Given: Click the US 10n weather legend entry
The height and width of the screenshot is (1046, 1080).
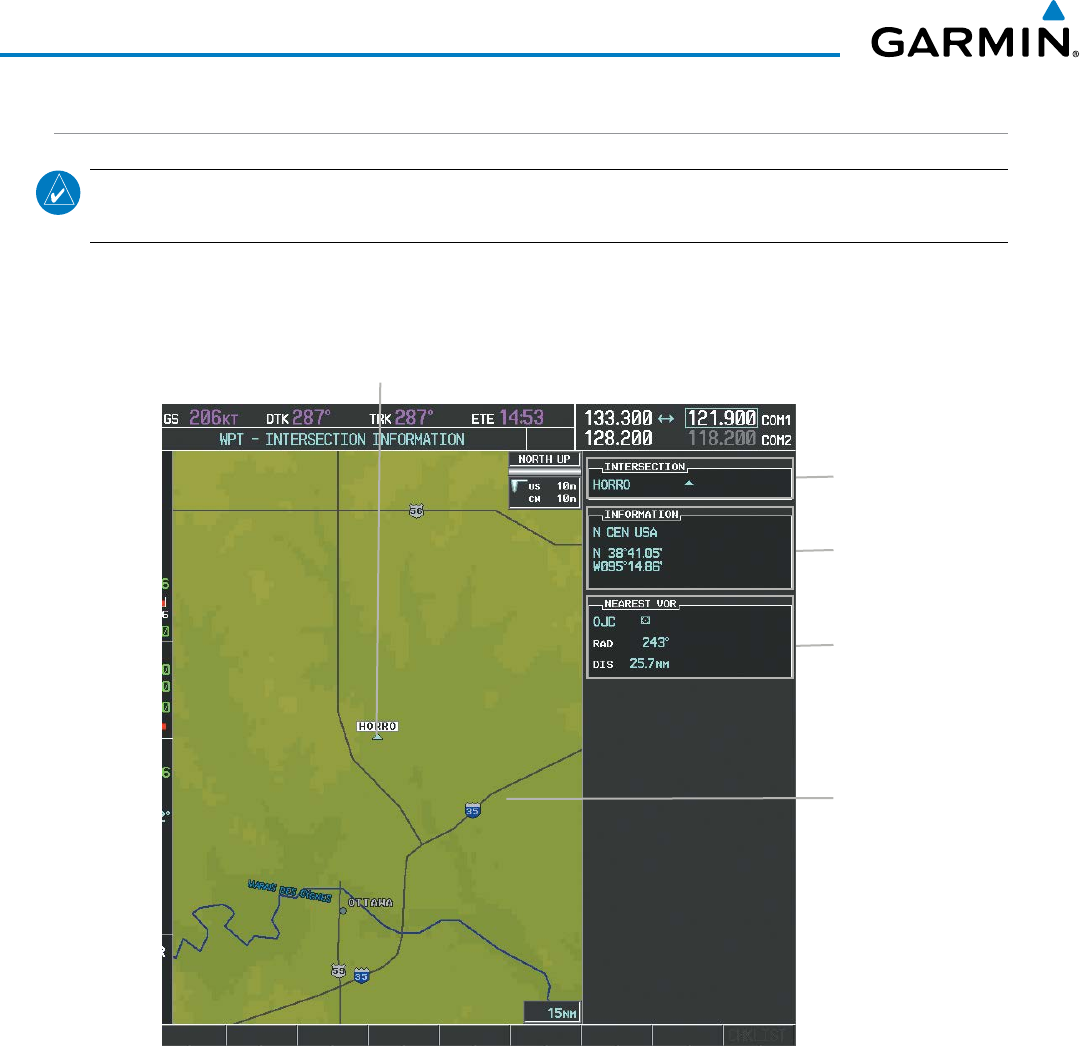Looking at the screenshot, I should point(552,486).
